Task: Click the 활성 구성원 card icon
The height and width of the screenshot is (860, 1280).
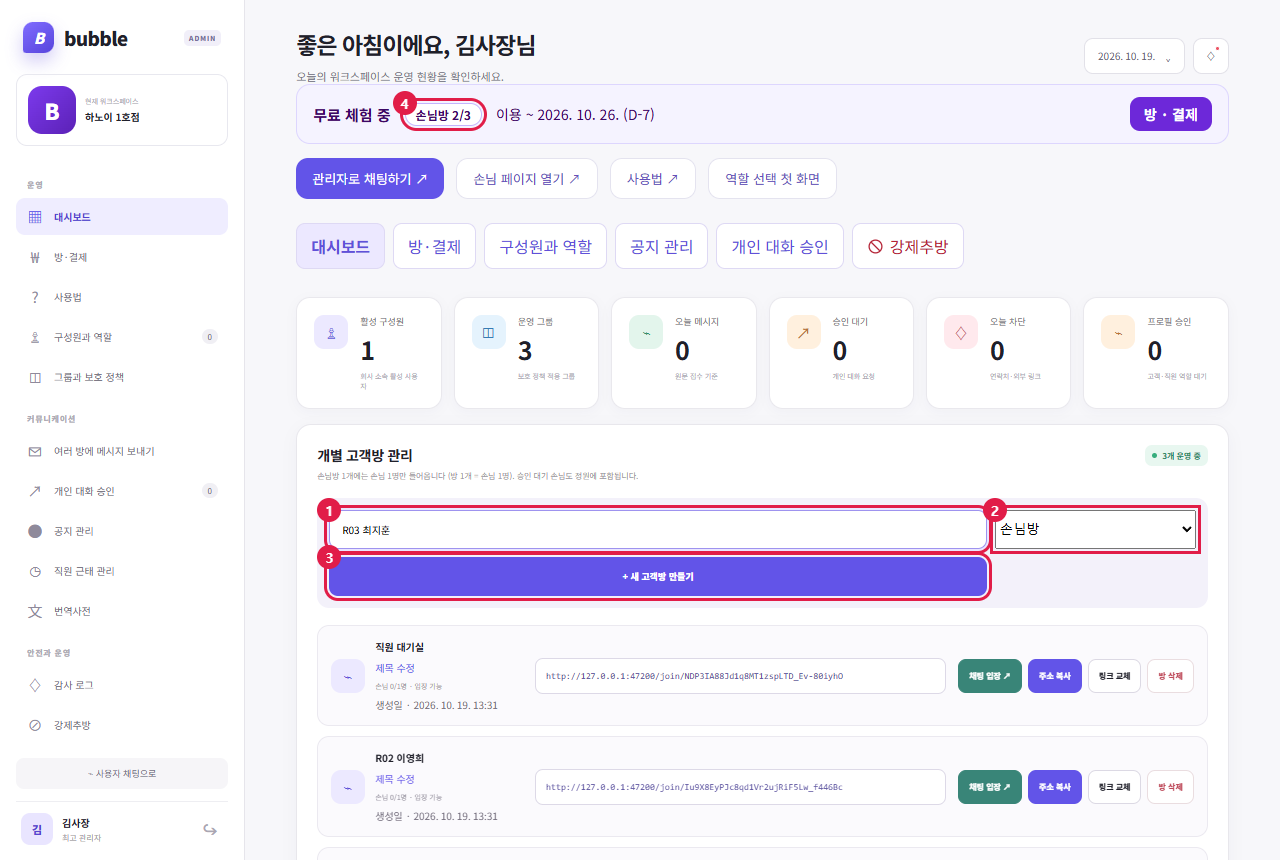Action: (x=331, y=332)
